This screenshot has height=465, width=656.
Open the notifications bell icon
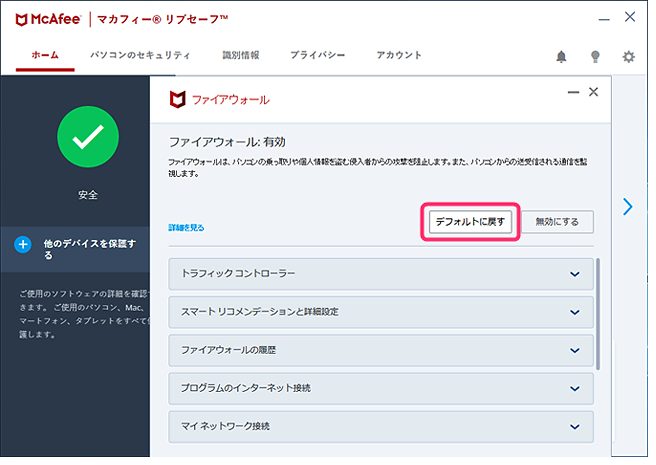(x=561, y=57)
